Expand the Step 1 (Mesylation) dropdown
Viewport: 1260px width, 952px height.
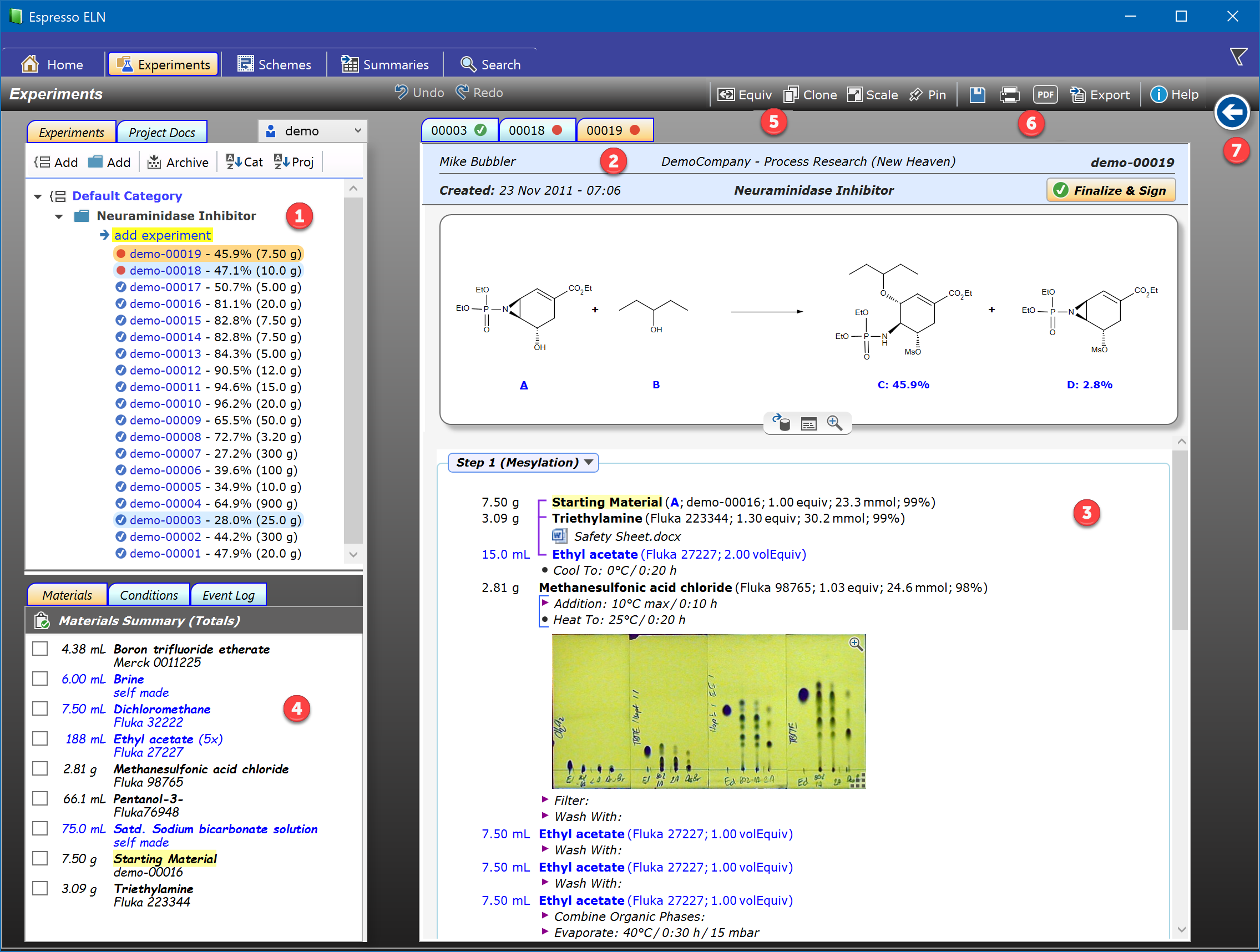pyautogui.click(x=589, y=462)
